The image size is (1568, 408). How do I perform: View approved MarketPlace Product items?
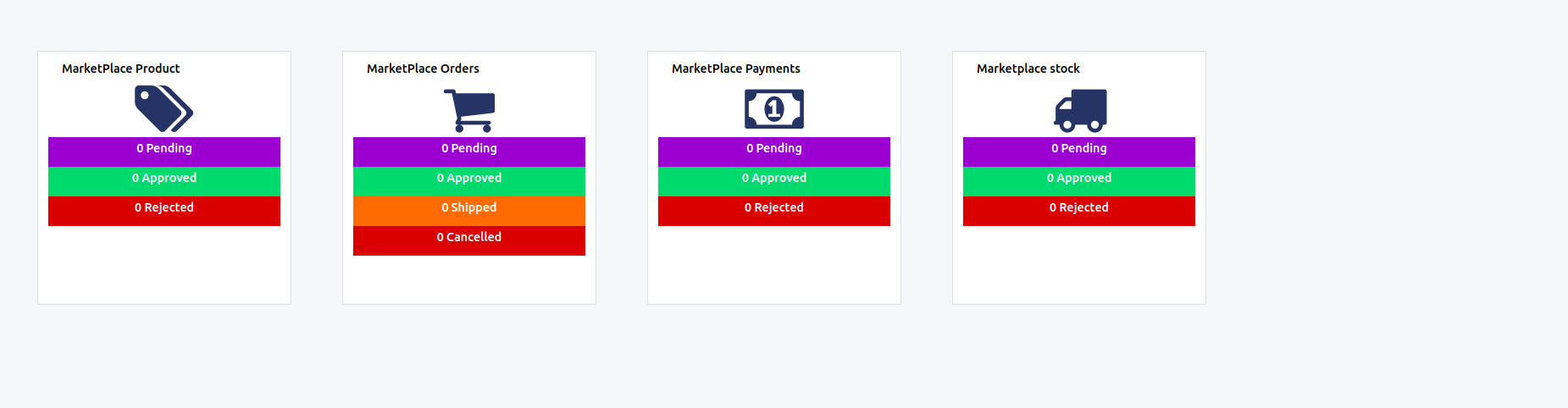click(164, 179)
